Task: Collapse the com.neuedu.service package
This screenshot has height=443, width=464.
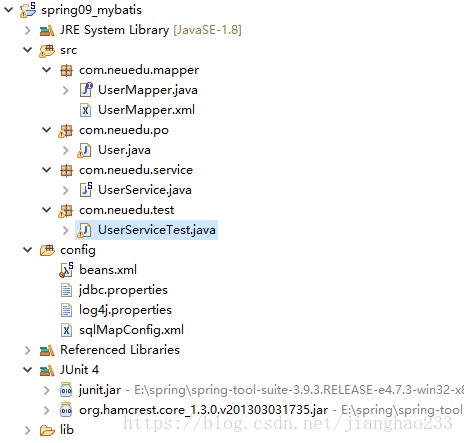Action: (47, 170)
